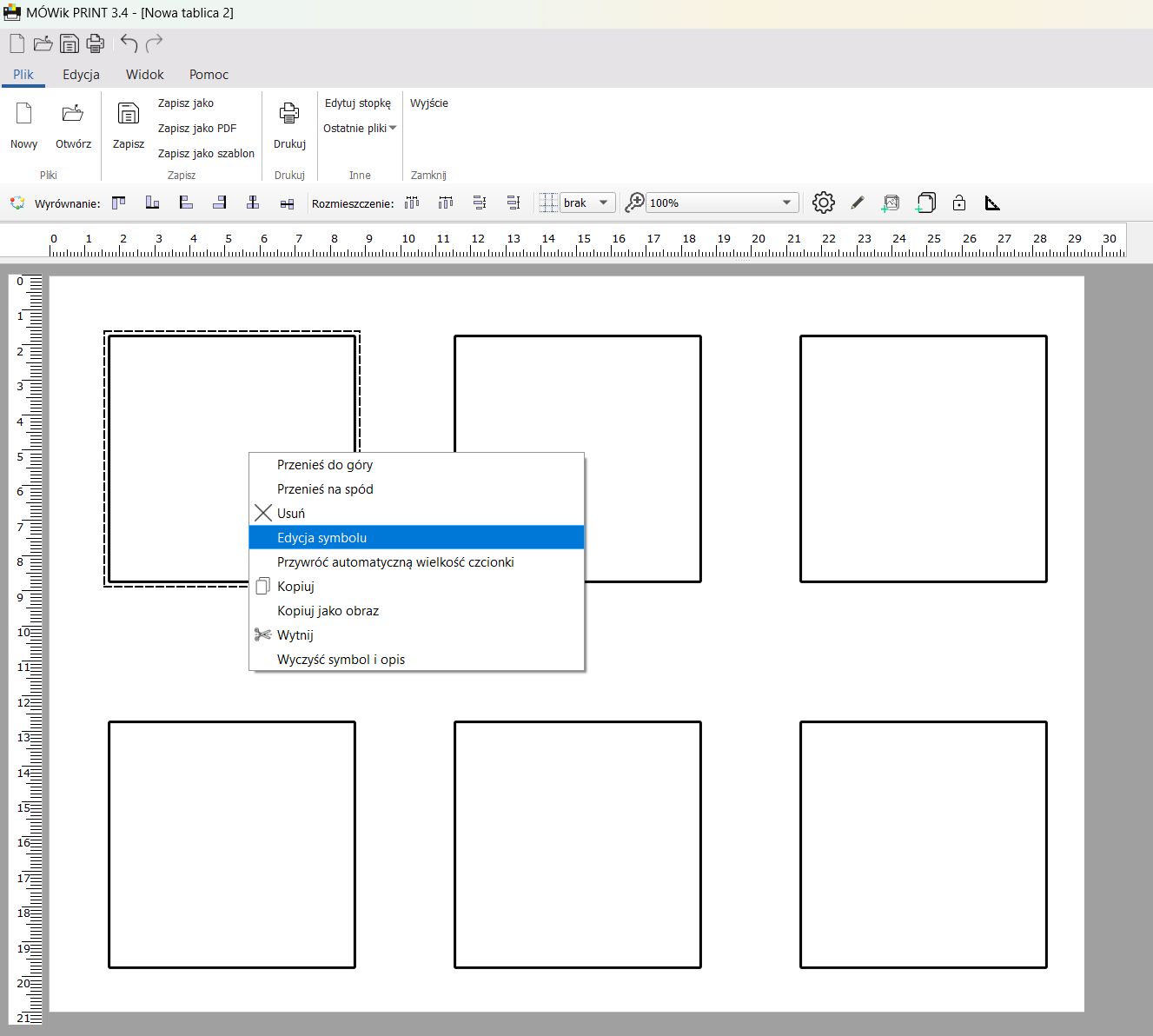Screen dimensions: 1153x1036
Task: Click the new document icon in quick access toolbar
Action: click(x=17, y=43)
